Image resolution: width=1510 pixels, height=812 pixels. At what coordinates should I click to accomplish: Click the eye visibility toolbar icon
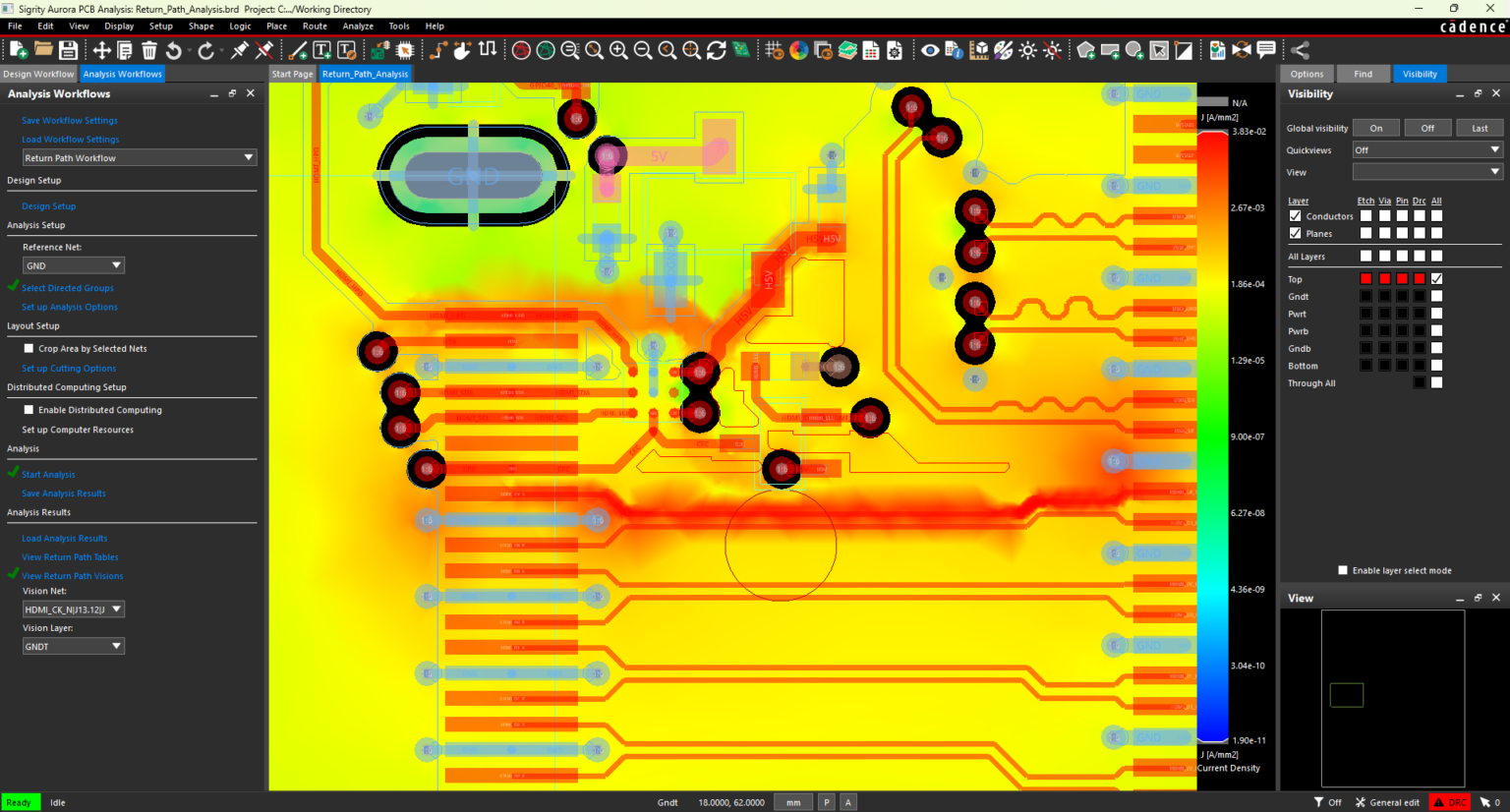pos(929,50)
